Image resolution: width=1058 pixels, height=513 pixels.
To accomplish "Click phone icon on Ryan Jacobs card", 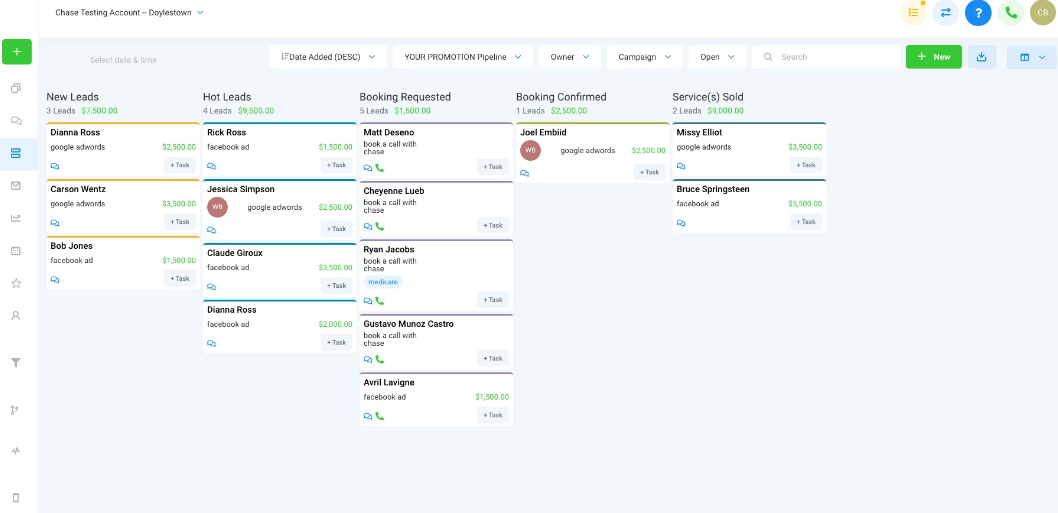I will (x=379, y=301).
